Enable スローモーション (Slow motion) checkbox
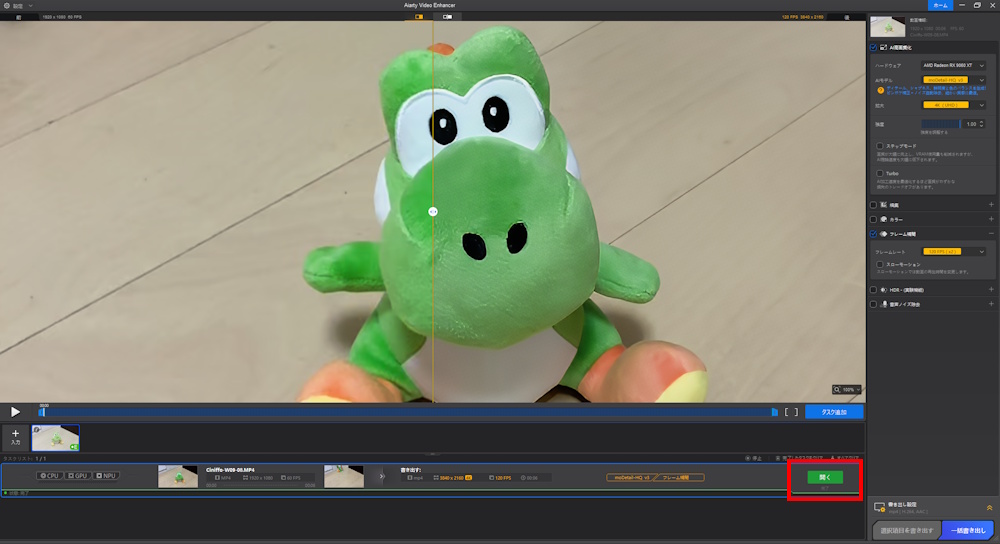This screenshot has height=544, width=1000. tap(880, 264)
